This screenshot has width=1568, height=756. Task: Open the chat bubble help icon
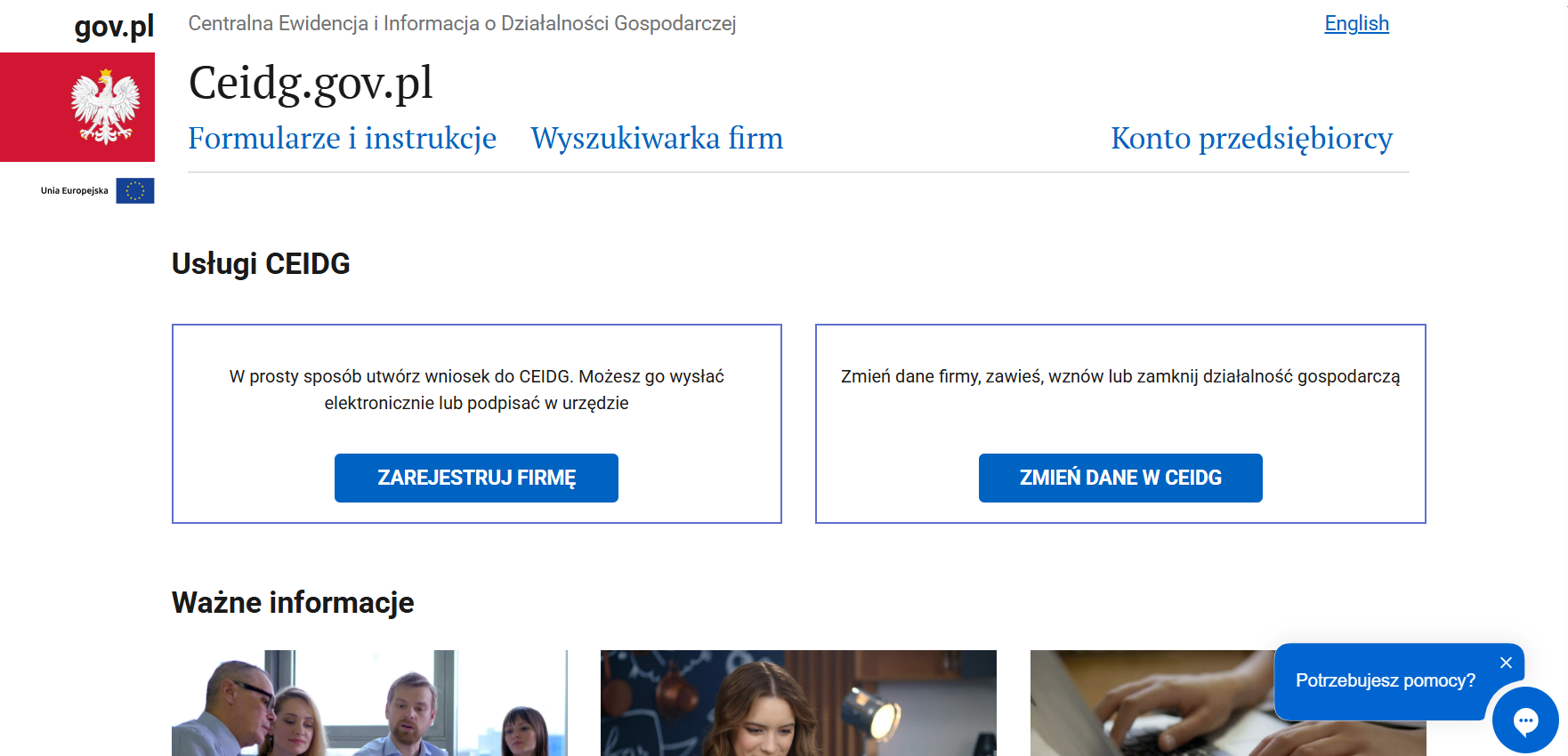[1525, 720]
